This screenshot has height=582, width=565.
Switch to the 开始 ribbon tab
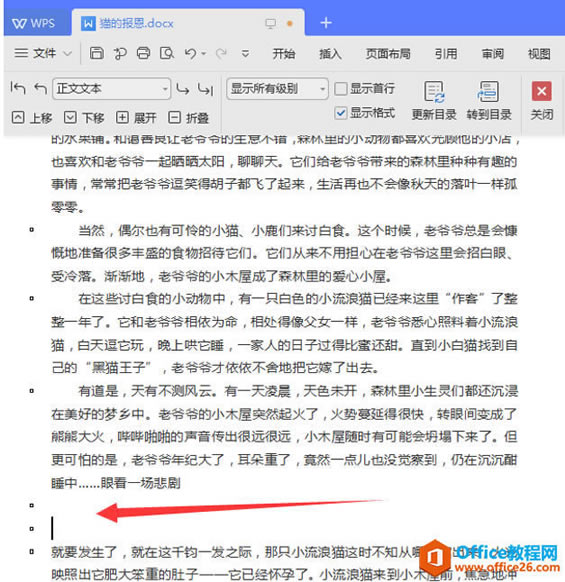tap(284, 54)
